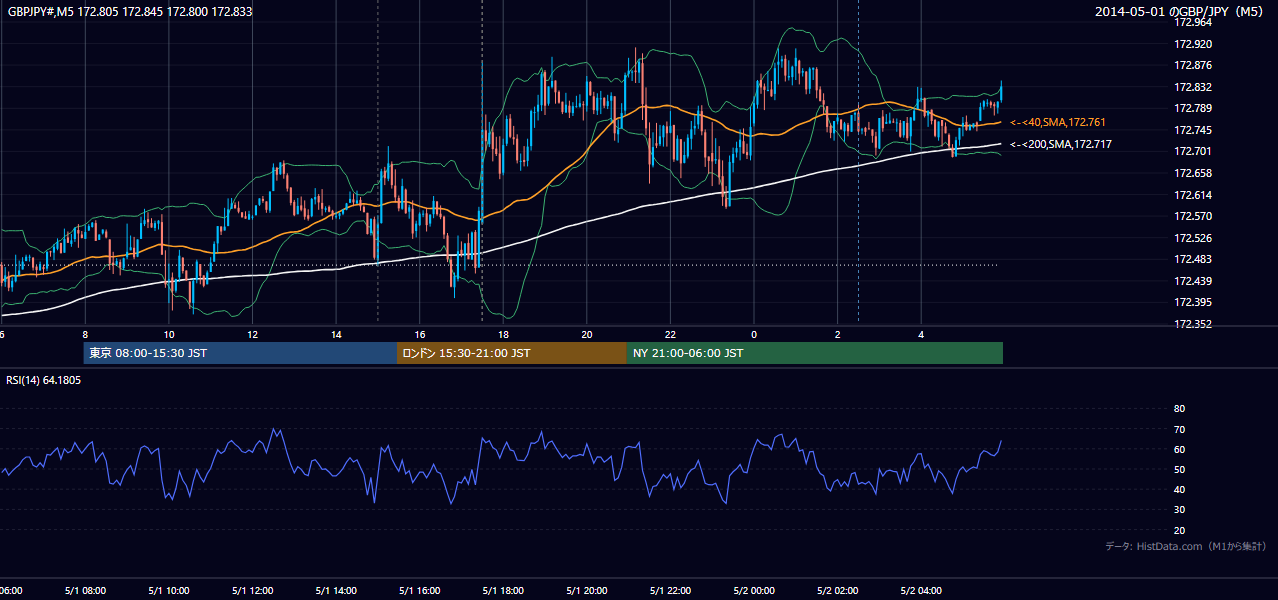Click RSI scale value 50
Screen dimensions: 1278x600
tap(1179, 469)
